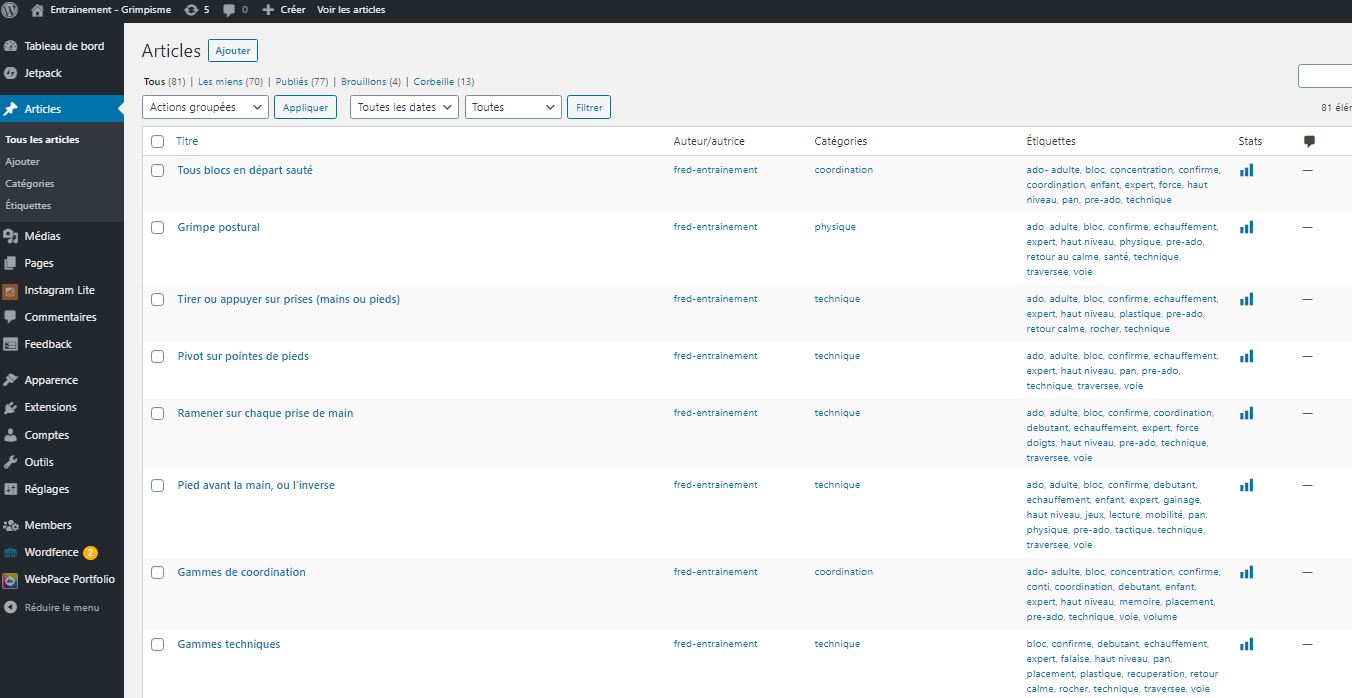
Task: Click the search field at top right
Action: tap(1325, 76)
